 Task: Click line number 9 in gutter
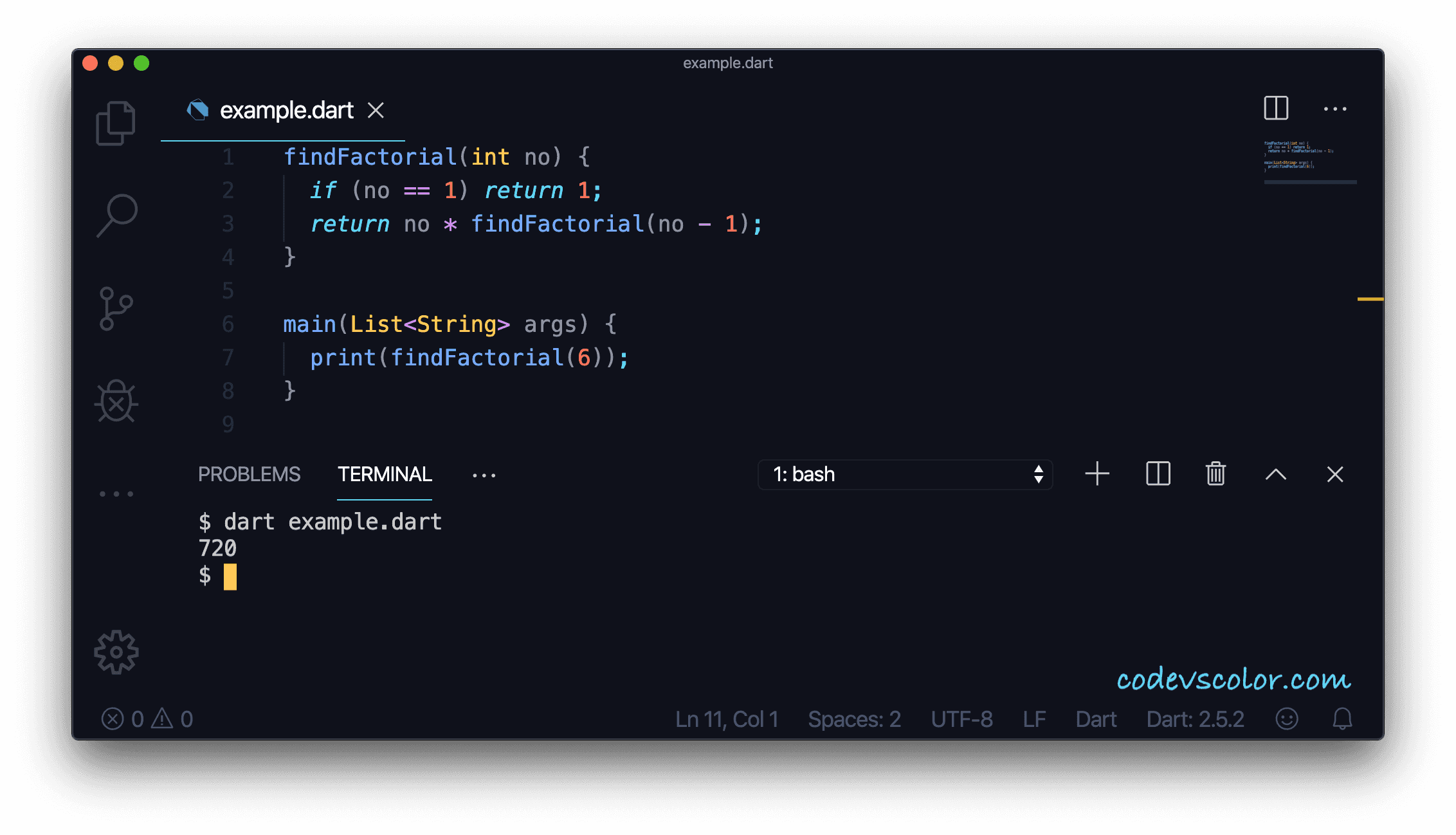228,425
